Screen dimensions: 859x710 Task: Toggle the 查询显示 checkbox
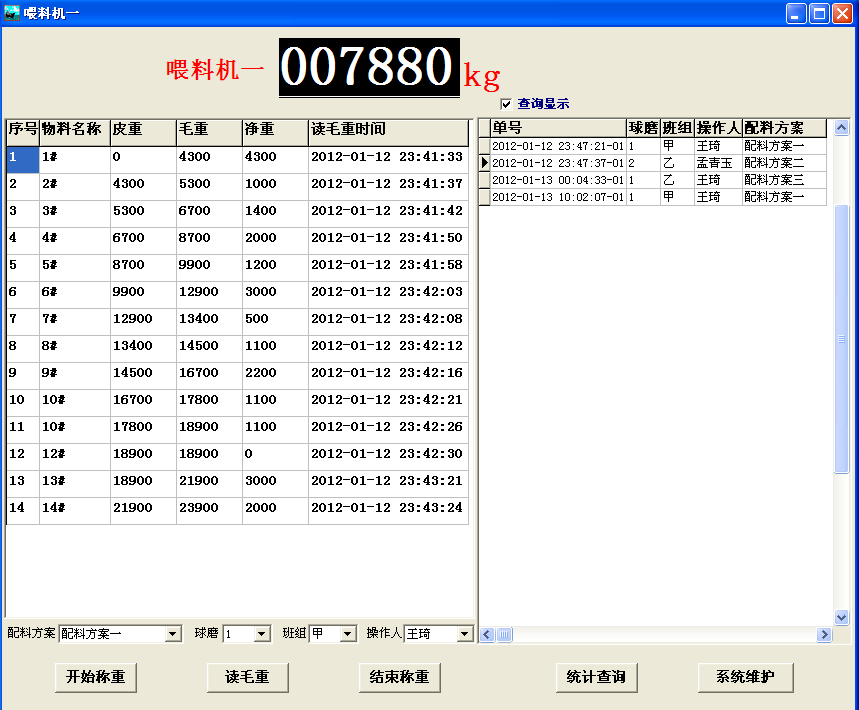(x=505, y=104)
